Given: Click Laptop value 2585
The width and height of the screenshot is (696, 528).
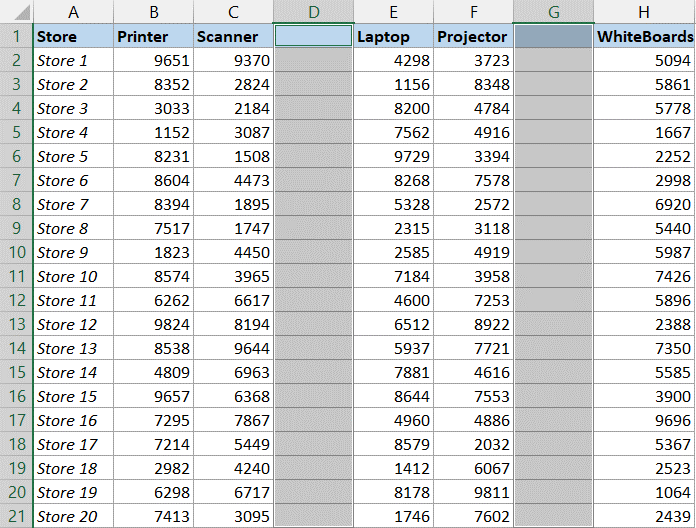Looking at the screenshot, I should coord(394,252).
